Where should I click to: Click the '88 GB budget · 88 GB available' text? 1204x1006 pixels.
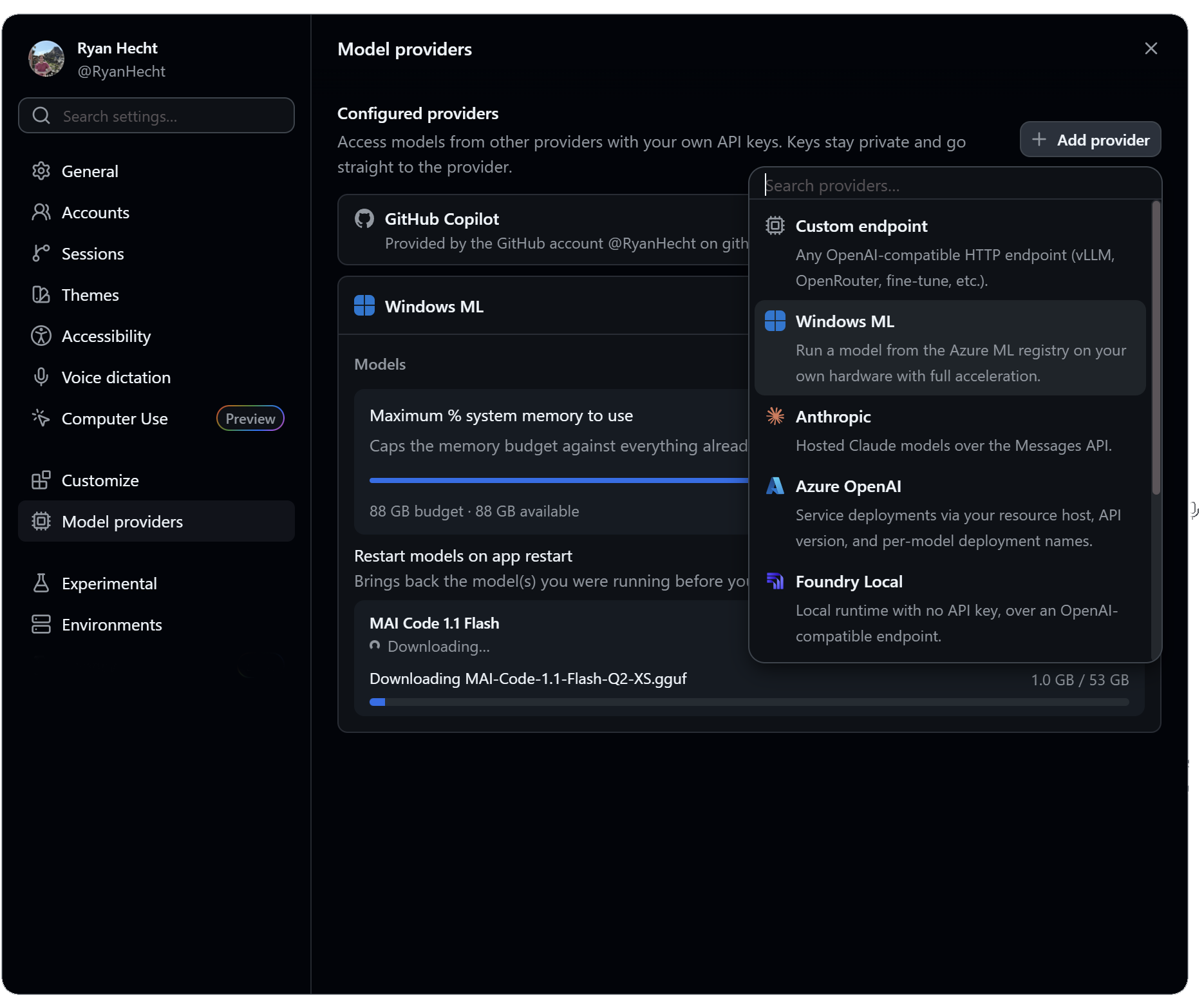point(475,511)
